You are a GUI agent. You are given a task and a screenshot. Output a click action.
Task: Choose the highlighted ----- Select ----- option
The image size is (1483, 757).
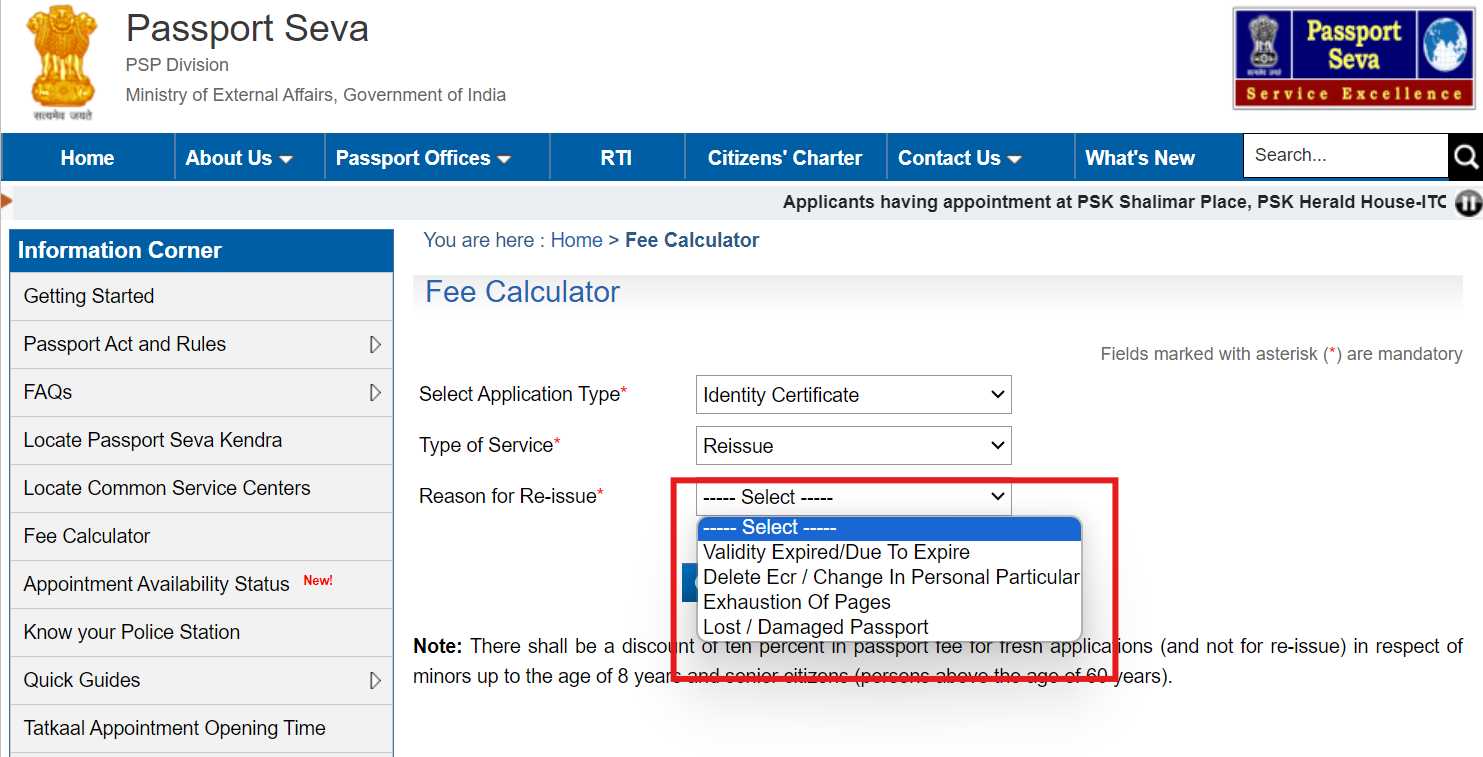889,528
